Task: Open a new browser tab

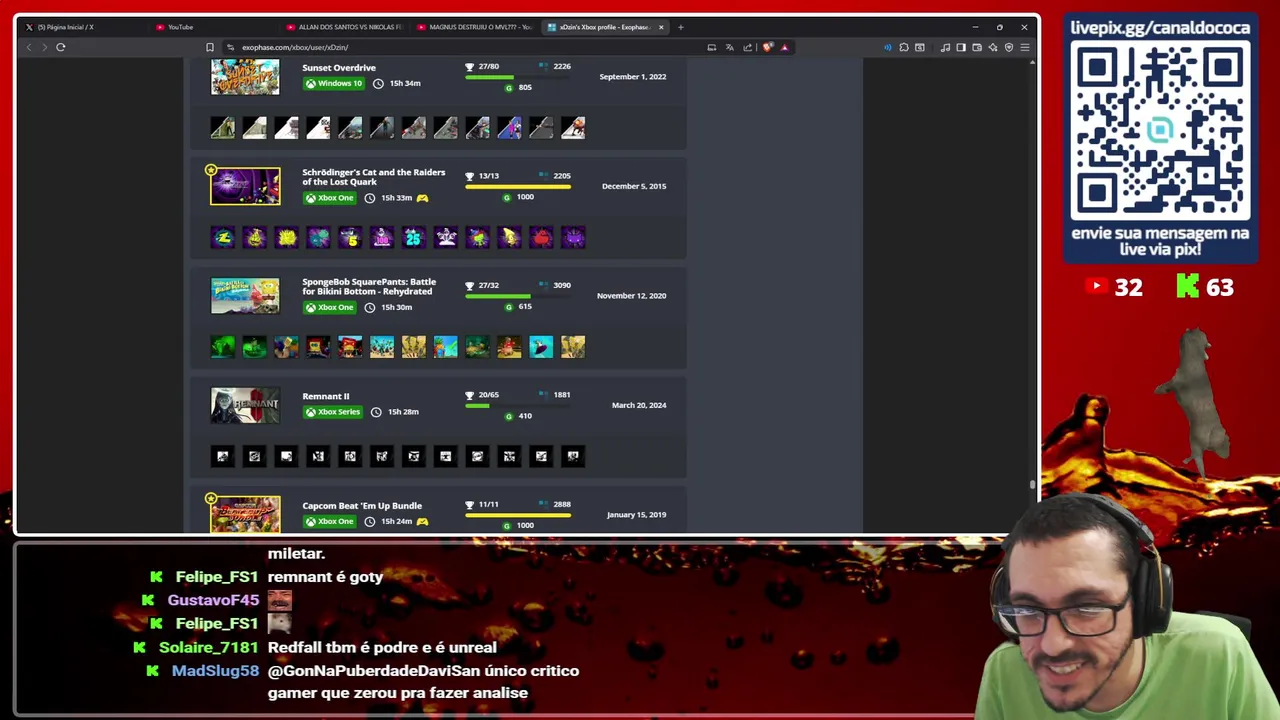Action: point(681,27)
